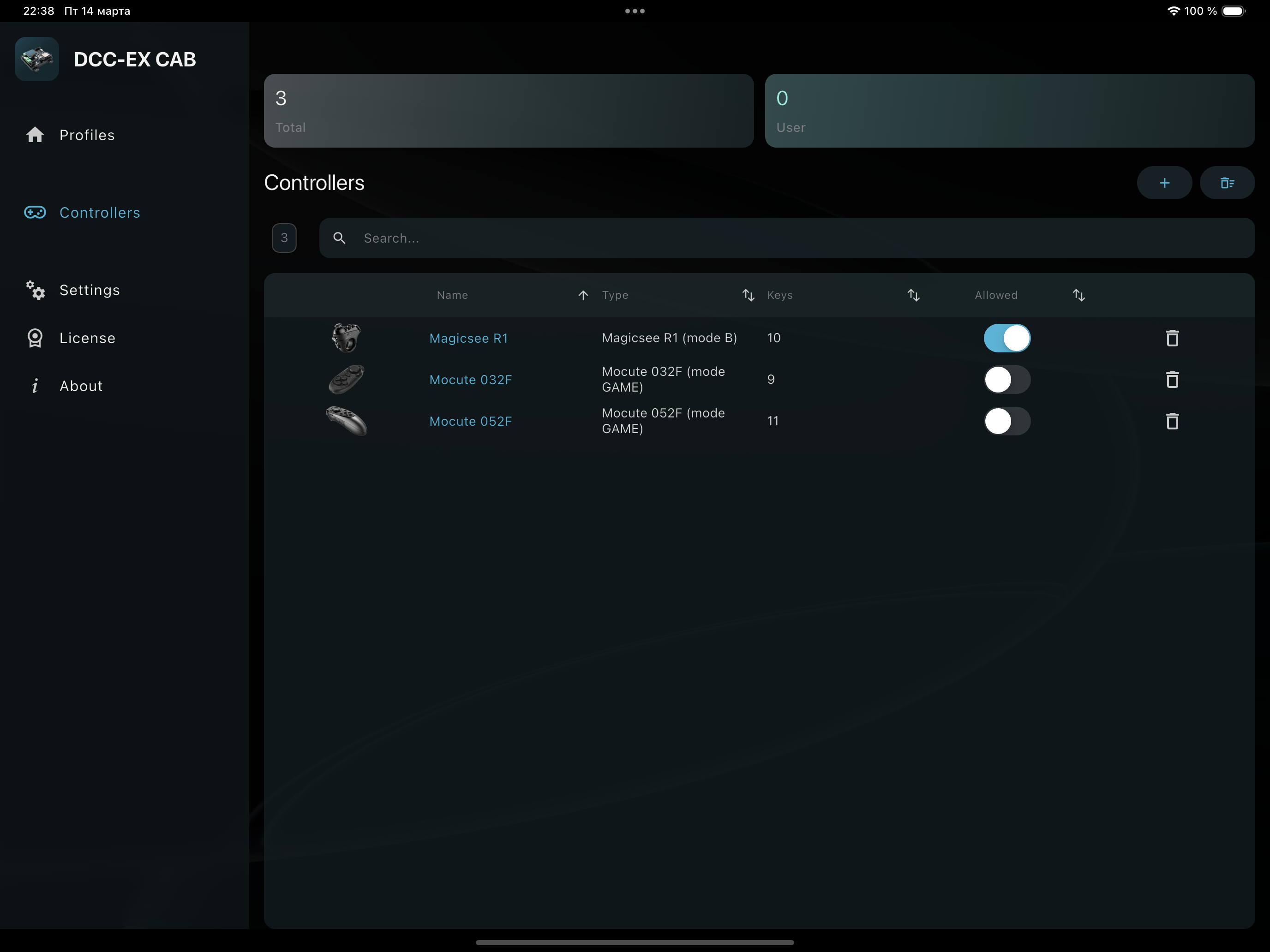Click keys value 11 for Mocute 052F
The width and height of the screenshot is (1270, 952).
click(x=773, y=421)
